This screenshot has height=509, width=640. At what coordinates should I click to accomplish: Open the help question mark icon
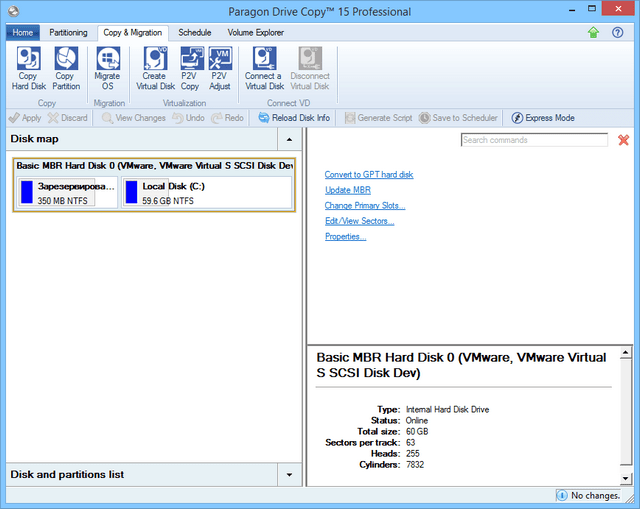[620, 32]
